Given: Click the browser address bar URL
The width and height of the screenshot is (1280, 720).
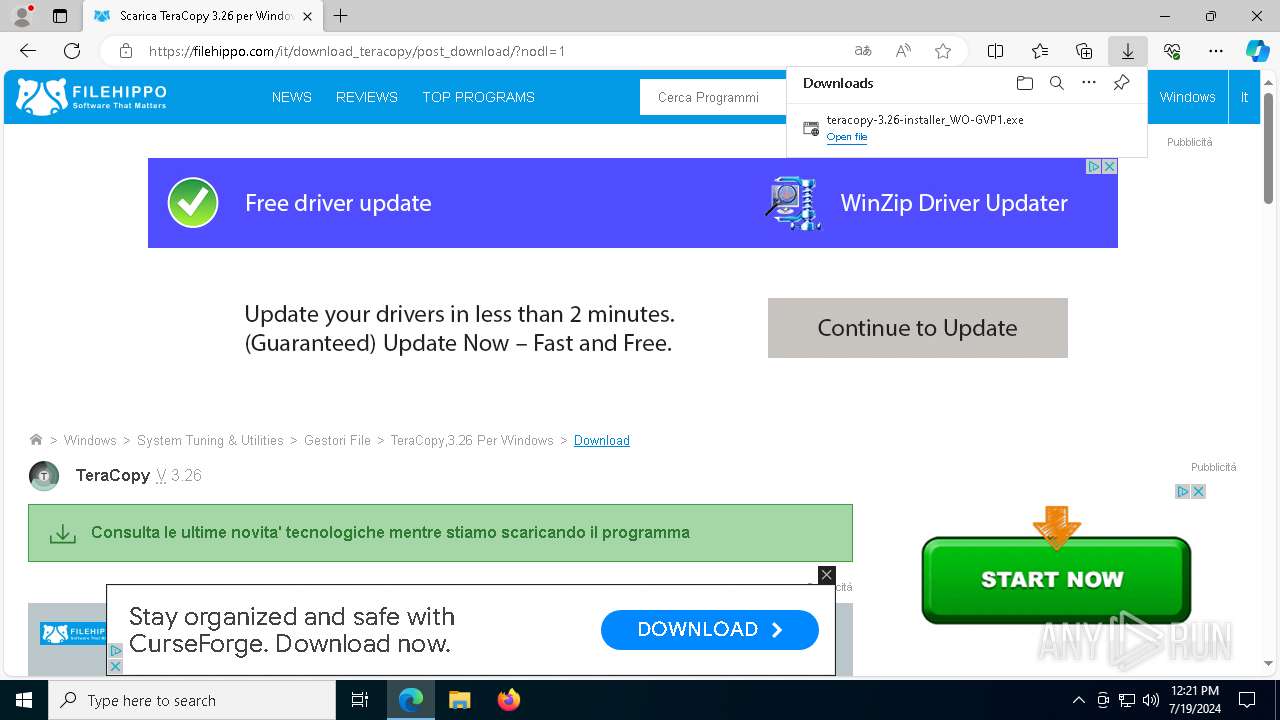Looking at the screenshot, I should 357,51.
